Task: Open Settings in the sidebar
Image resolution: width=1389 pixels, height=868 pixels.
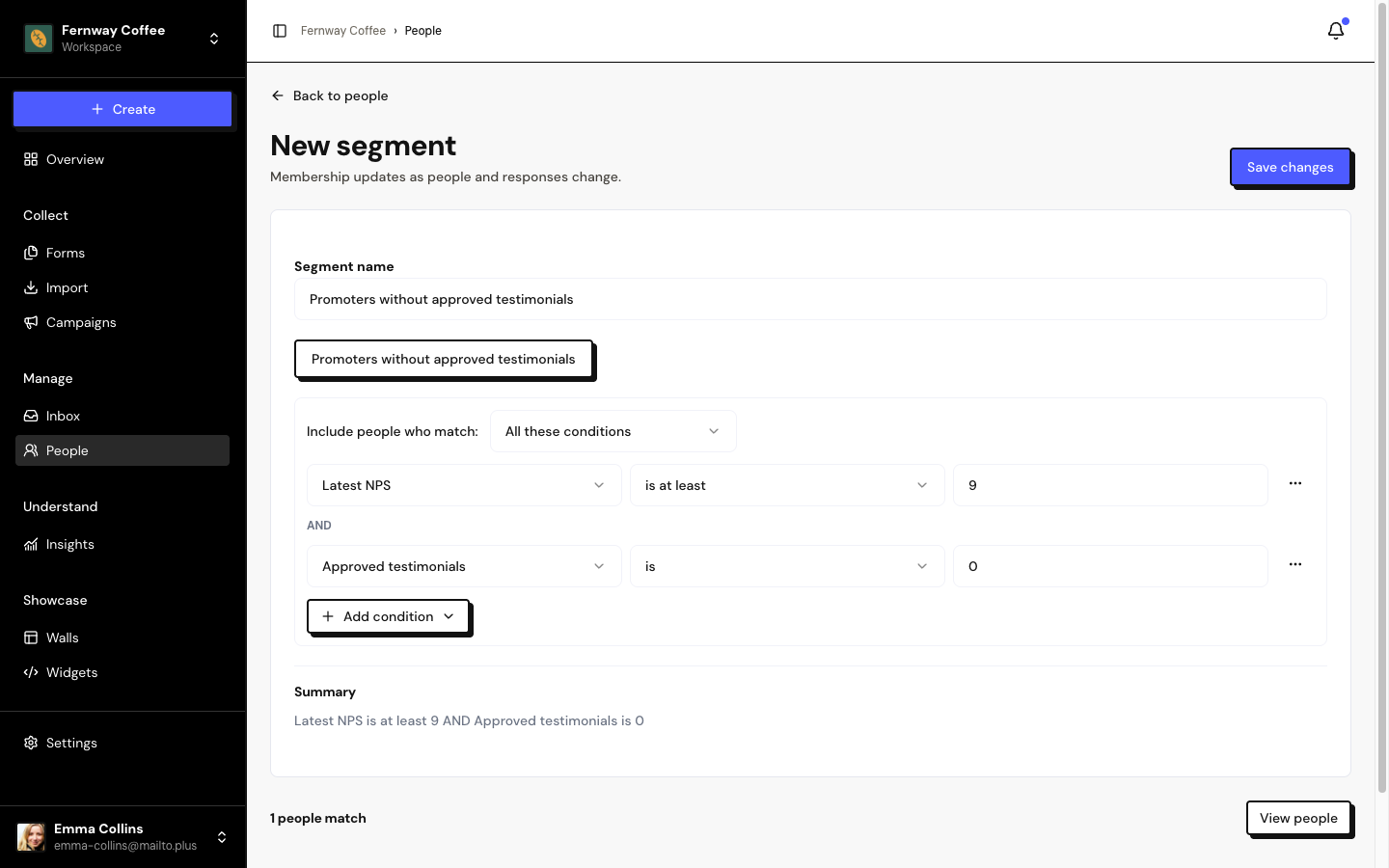Action: (123, 743)
